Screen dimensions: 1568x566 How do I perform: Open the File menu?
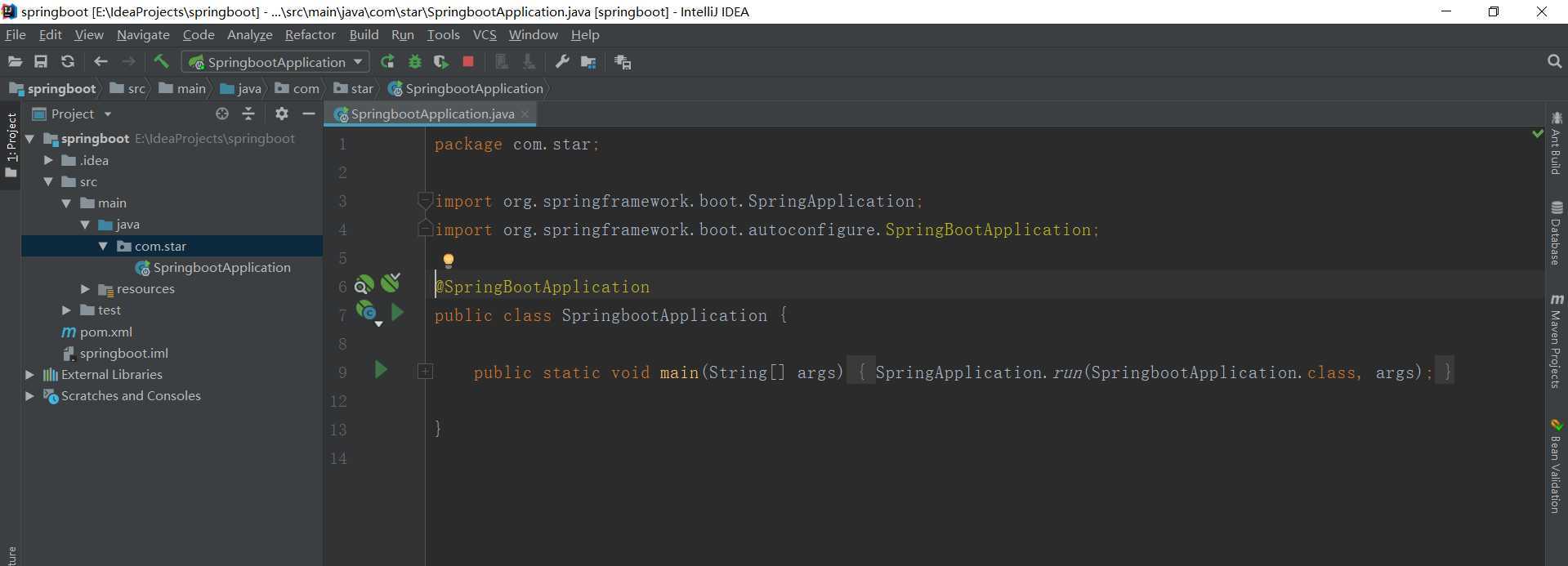click(x=16, y=34)
